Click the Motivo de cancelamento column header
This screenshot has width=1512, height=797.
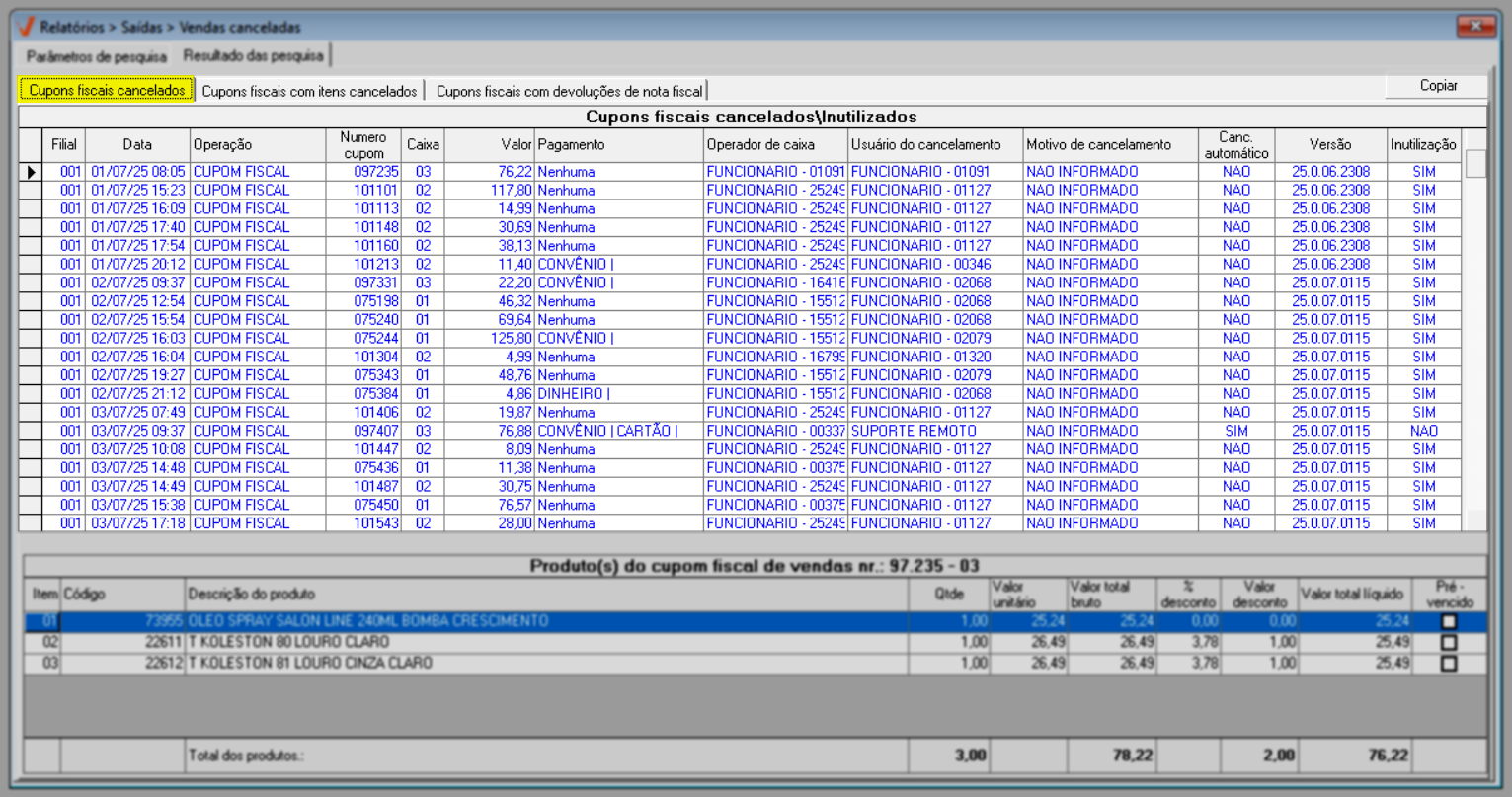(1098, 145)
